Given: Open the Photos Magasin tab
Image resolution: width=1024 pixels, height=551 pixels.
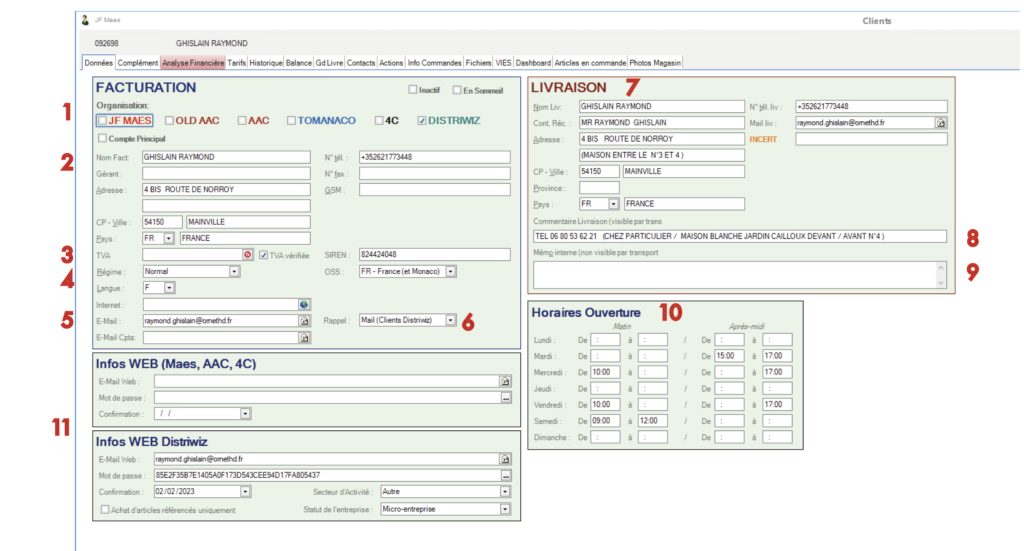Looking at the screenshot, I should [655, 62].
